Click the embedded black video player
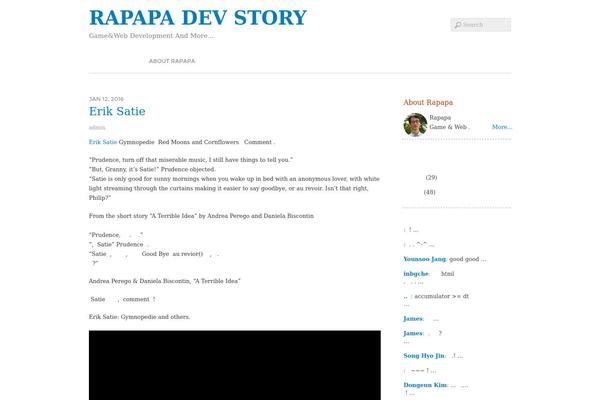The height and width of the screenshot is (400, 600). [x=235, y=365]
